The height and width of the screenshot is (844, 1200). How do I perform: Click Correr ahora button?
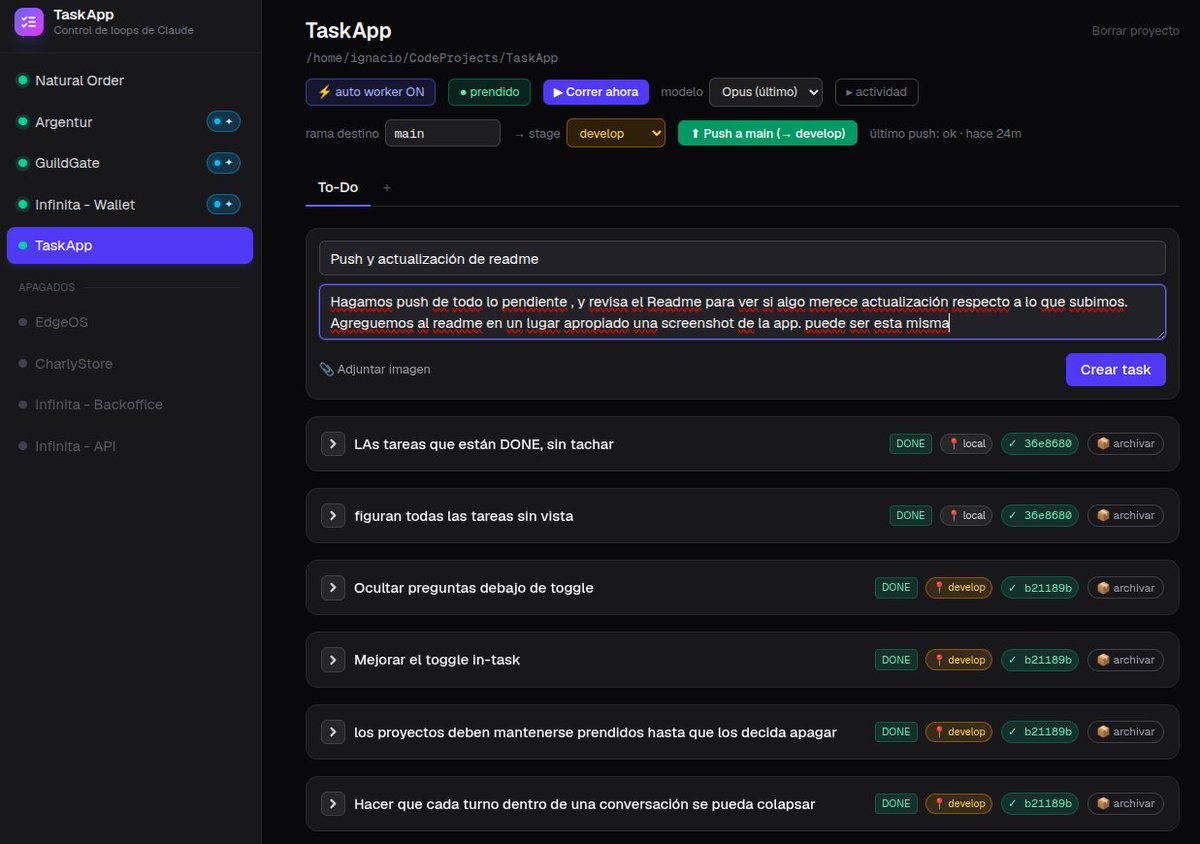coord(596,92)
